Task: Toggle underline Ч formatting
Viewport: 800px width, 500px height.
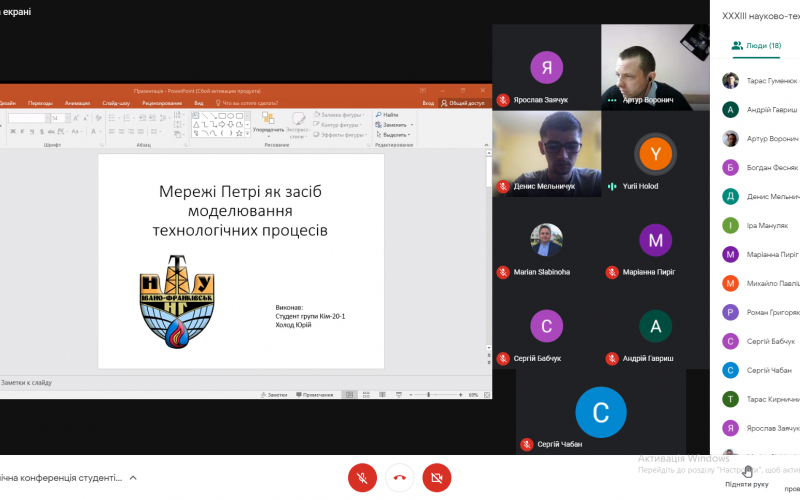Action: pyautogui.click(x=32, y=132)
